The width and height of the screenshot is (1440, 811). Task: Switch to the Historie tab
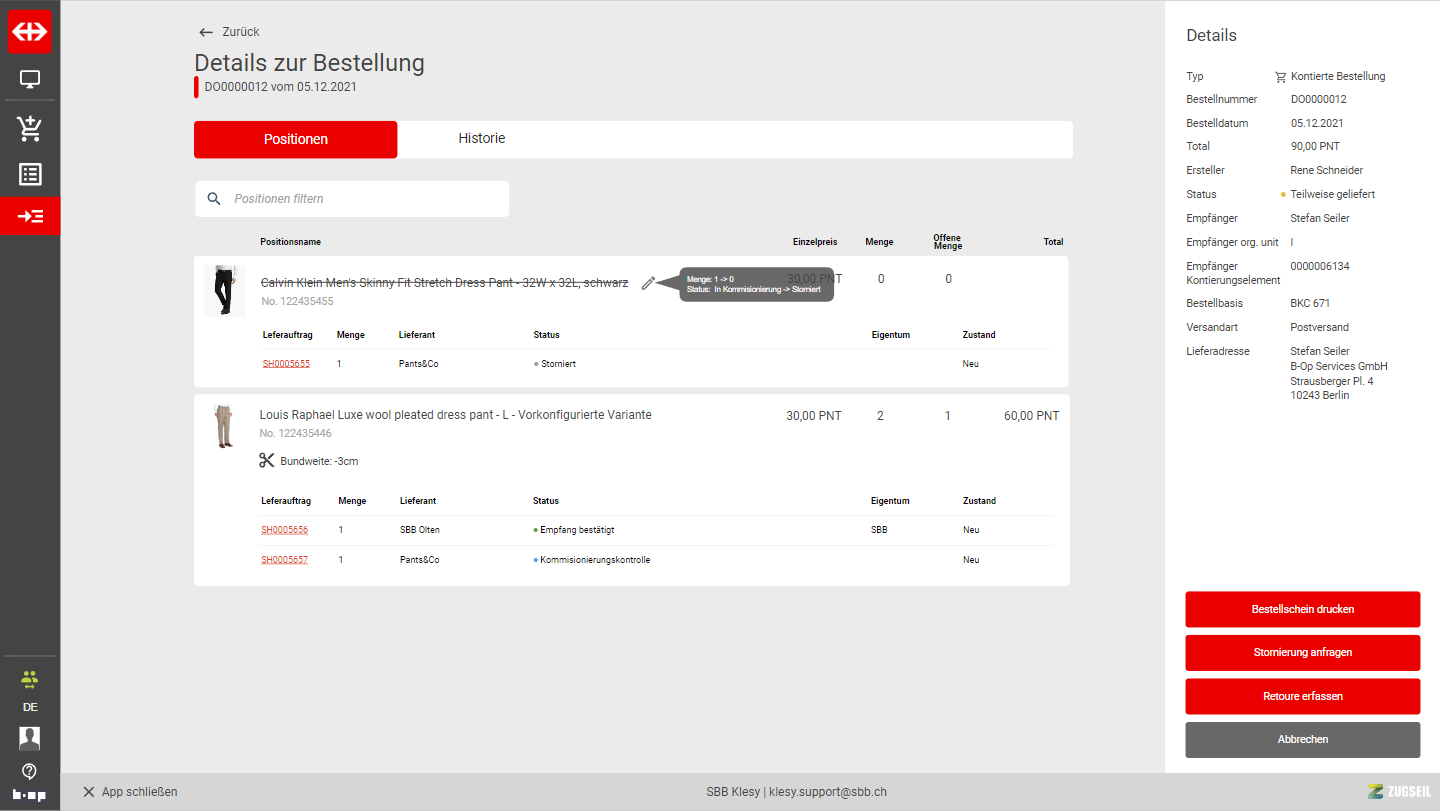coord(481,139)
